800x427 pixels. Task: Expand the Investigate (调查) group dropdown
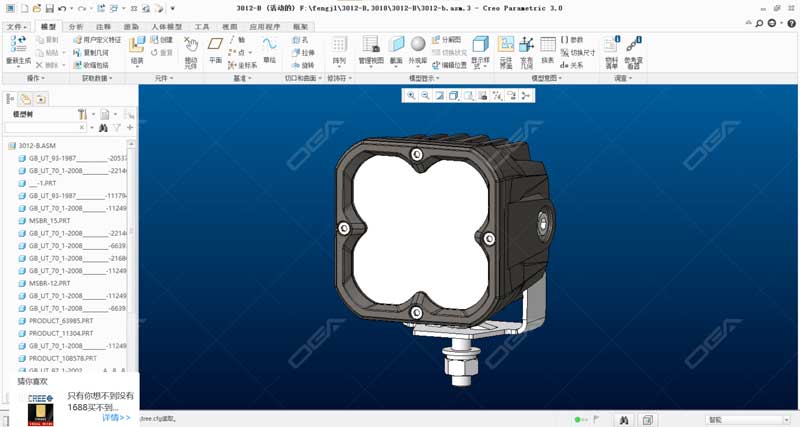click(x=623, y=78)
